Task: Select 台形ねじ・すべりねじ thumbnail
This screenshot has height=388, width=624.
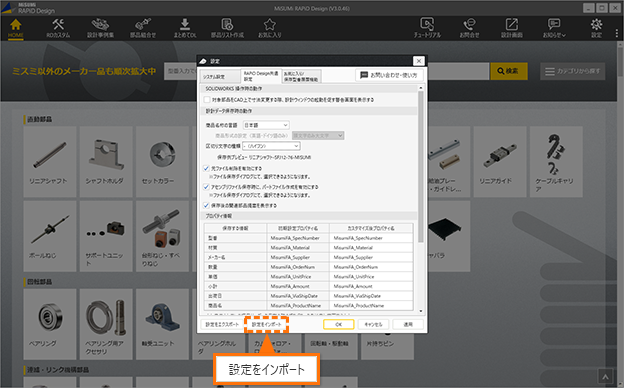Action: coord(162,236)
